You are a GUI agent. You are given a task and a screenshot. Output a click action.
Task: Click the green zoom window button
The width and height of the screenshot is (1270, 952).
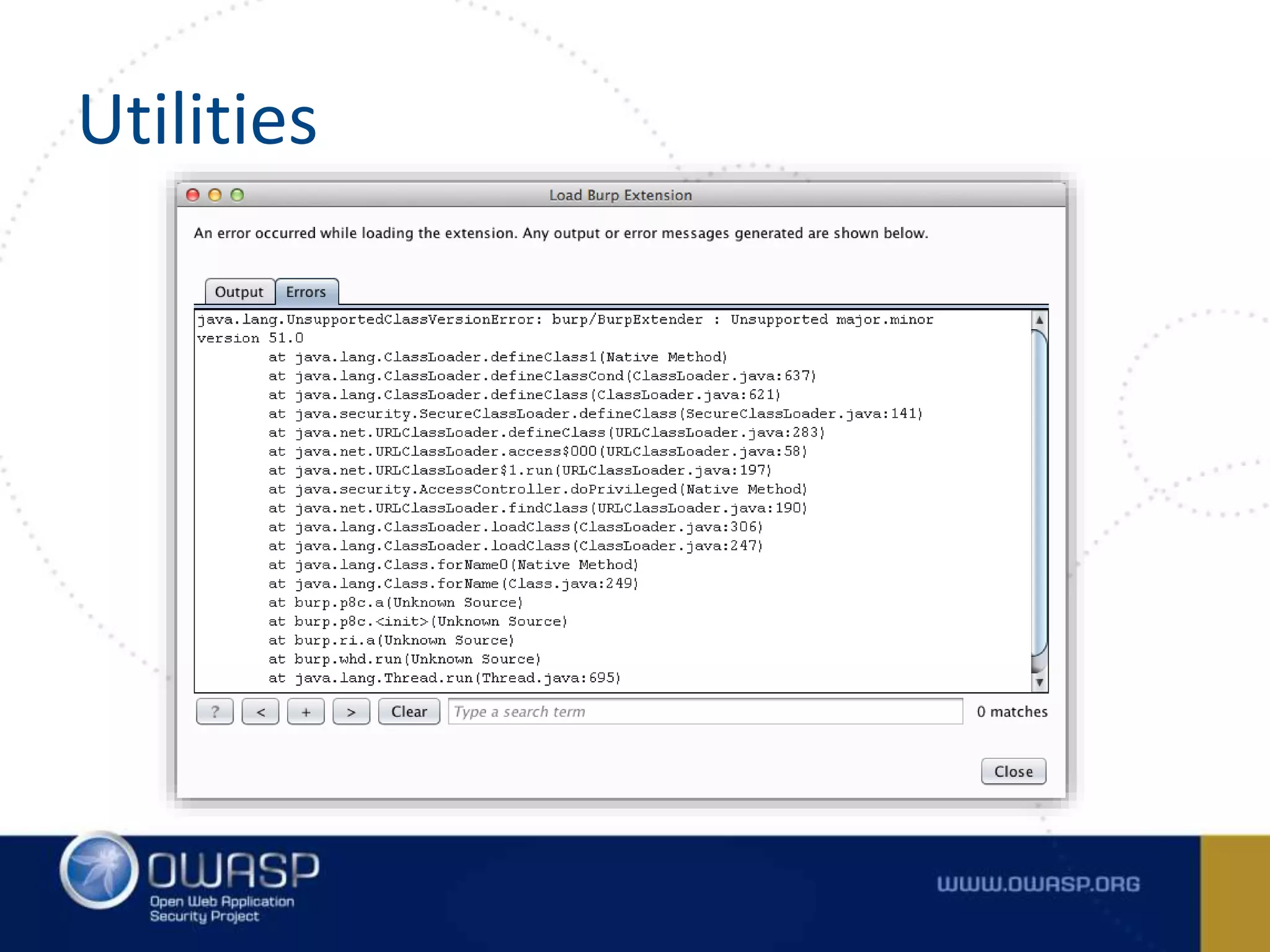point(238,195)
